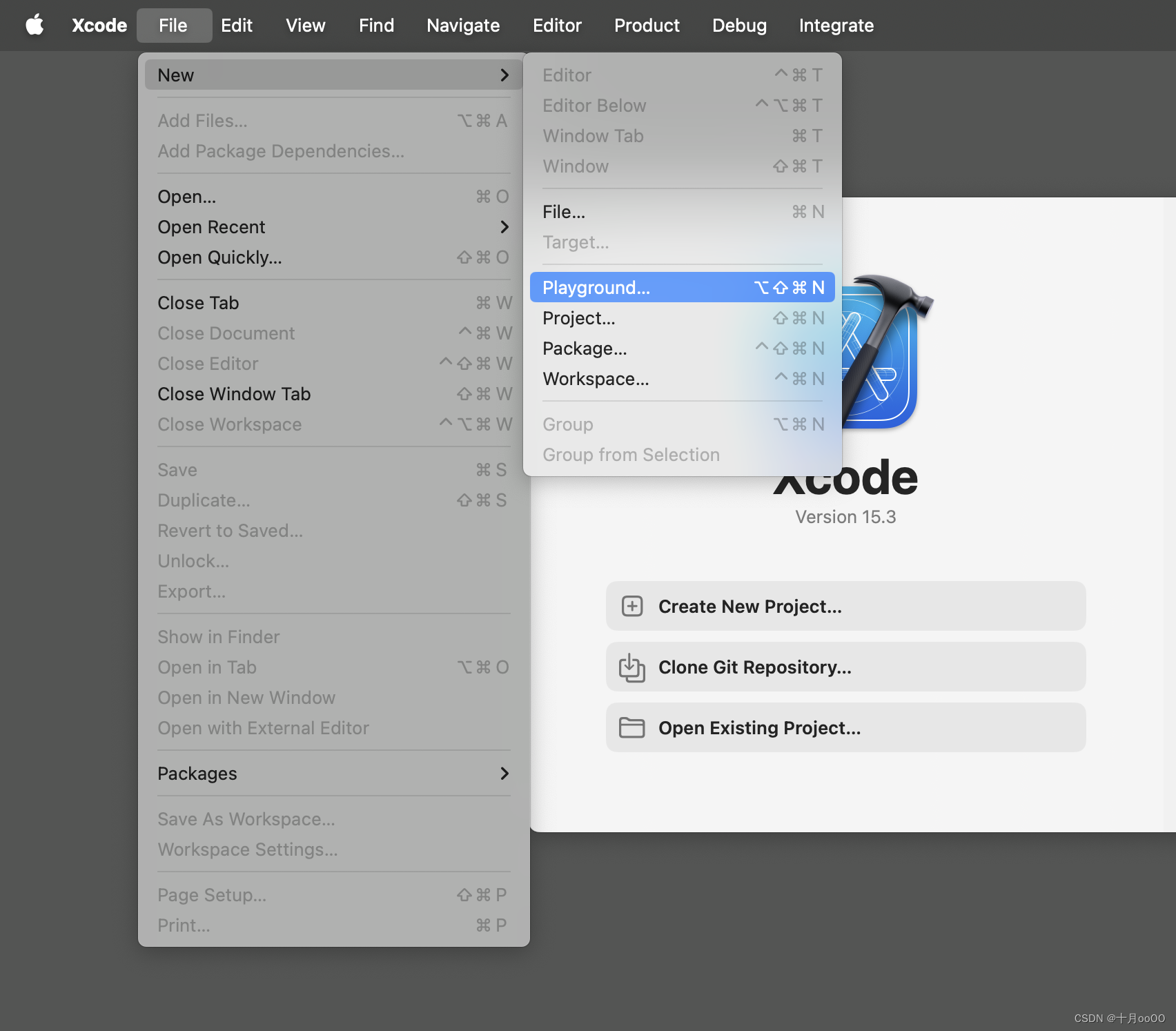Screen dimensions: 1176x1031
Task: Close the File menu in the menu bar
Action: tap(174, 26)
